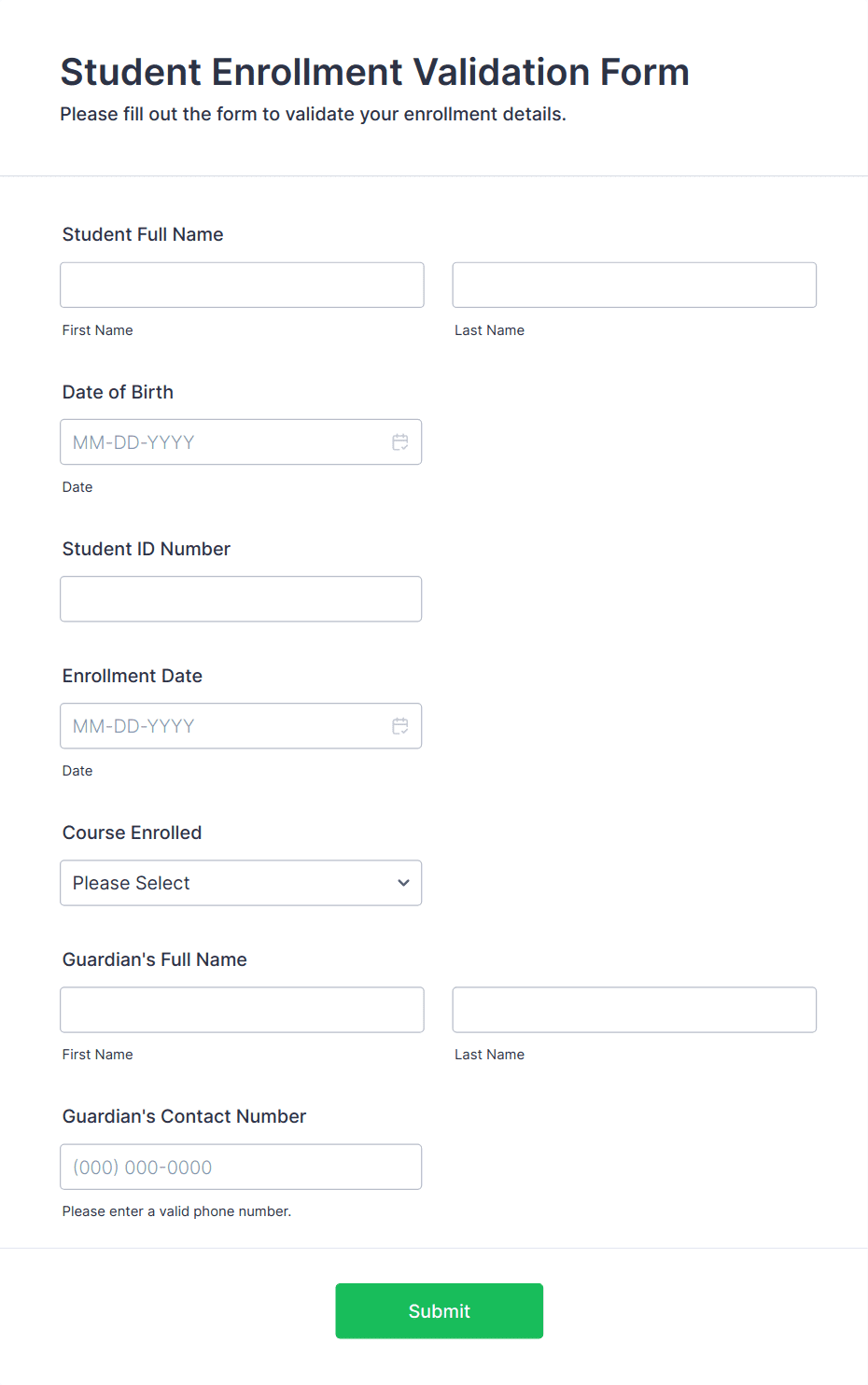Click the Enrollment Date input box
This screenshot has width=868, height=1385.
click(224, 725)
